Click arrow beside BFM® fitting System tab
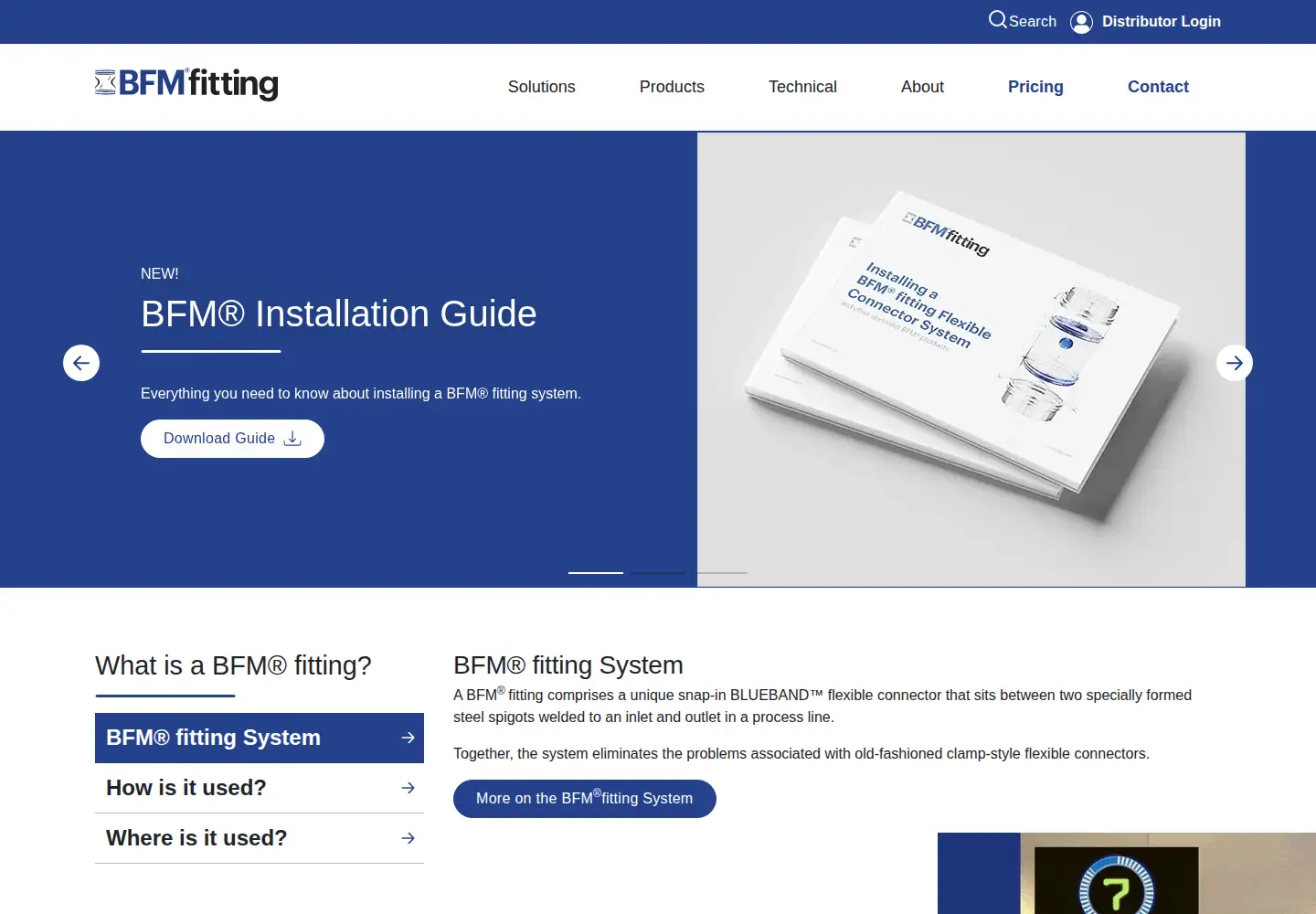The height and width of the screenshot is (914, 1316). (x=409, y=738)
